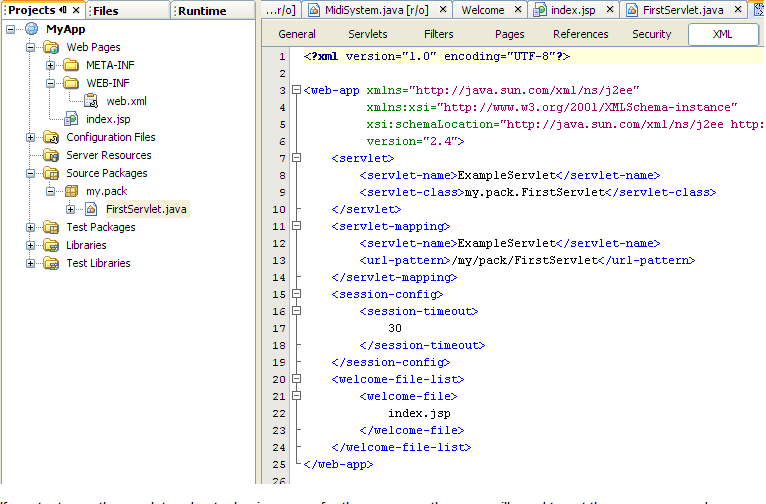Click the my.pack package icon
This screenshot has width=766, height=504.
click(x=71, y=191)
